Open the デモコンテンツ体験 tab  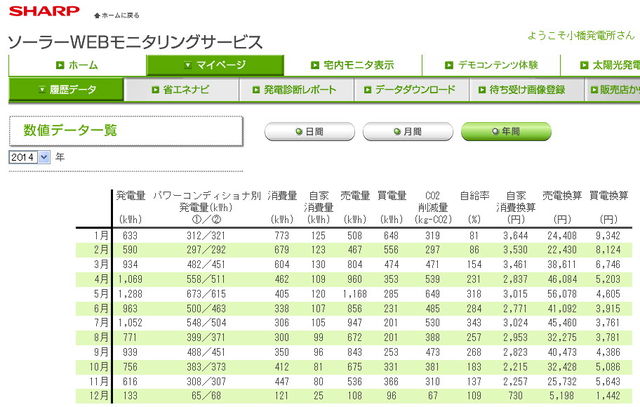491,65
